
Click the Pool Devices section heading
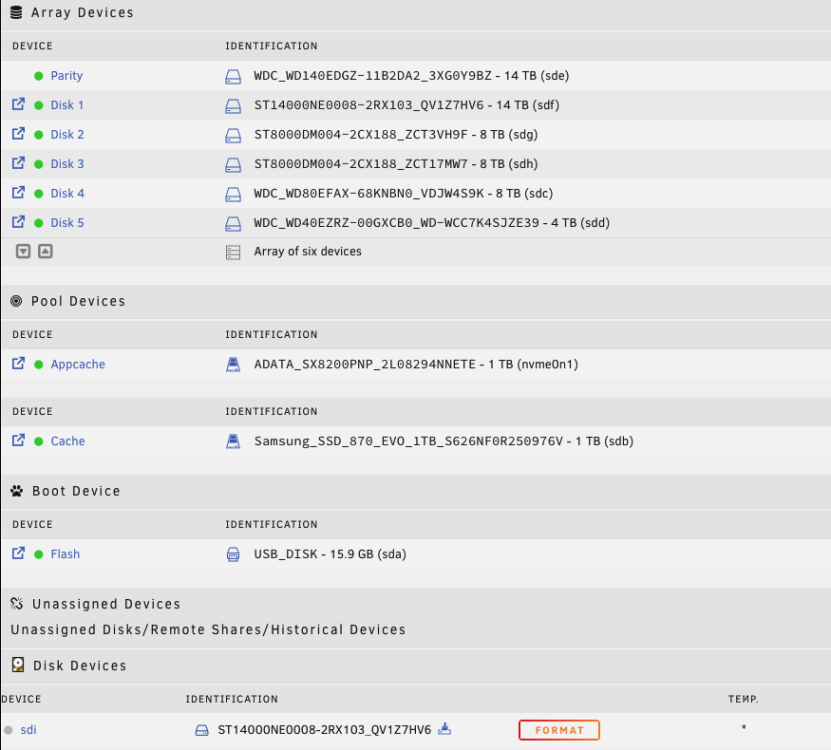78,301
